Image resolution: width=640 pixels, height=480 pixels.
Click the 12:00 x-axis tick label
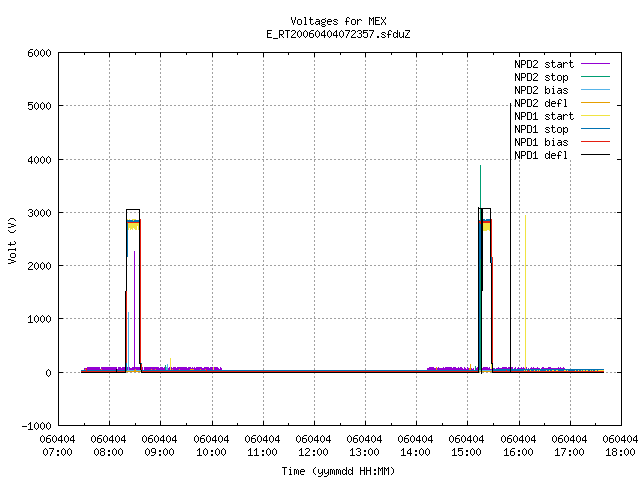tap(313, 452)
